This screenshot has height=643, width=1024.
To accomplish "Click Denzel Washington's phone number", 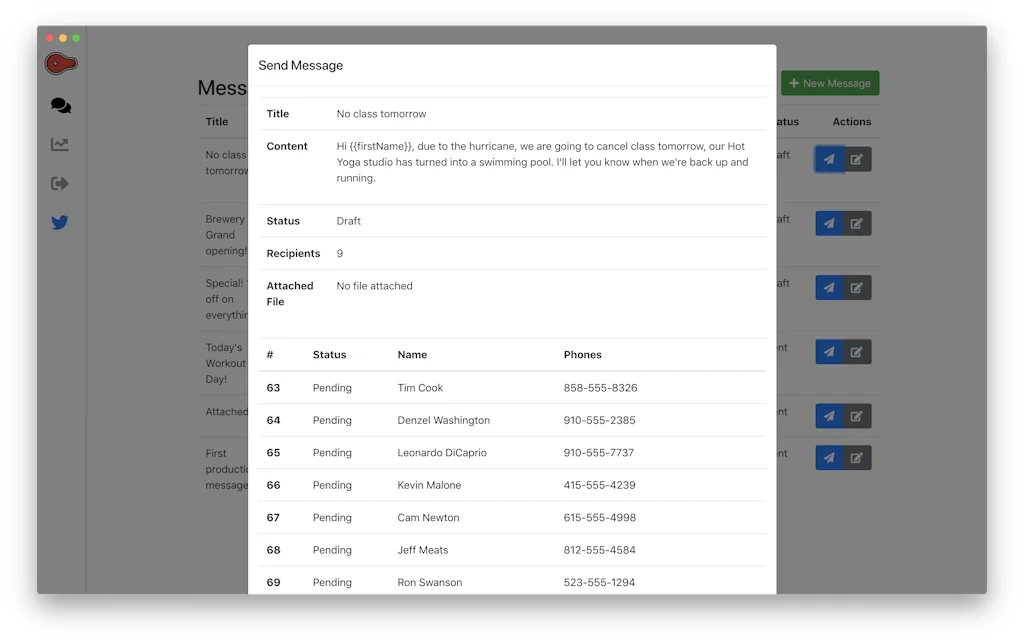I will click(x=599, y=420).
